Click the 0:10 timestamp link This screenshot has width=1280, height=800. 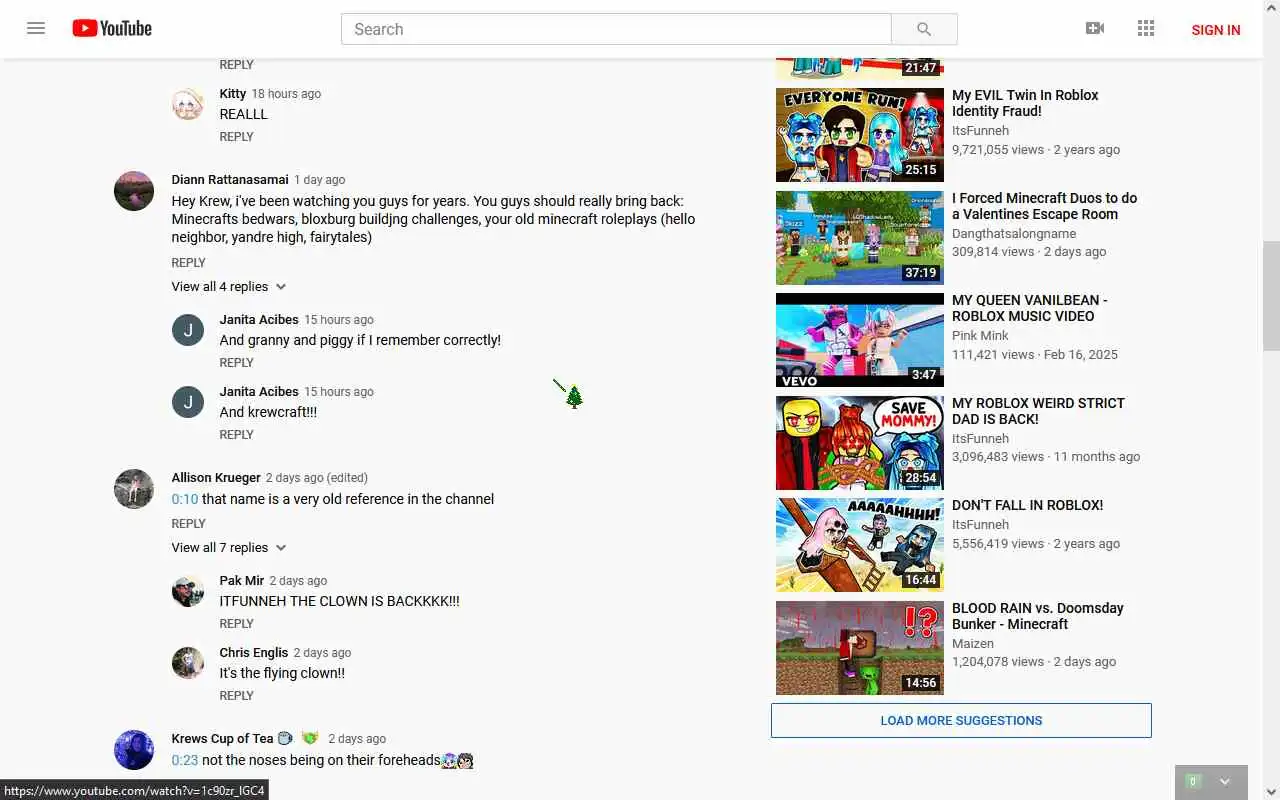pos(185,499)
